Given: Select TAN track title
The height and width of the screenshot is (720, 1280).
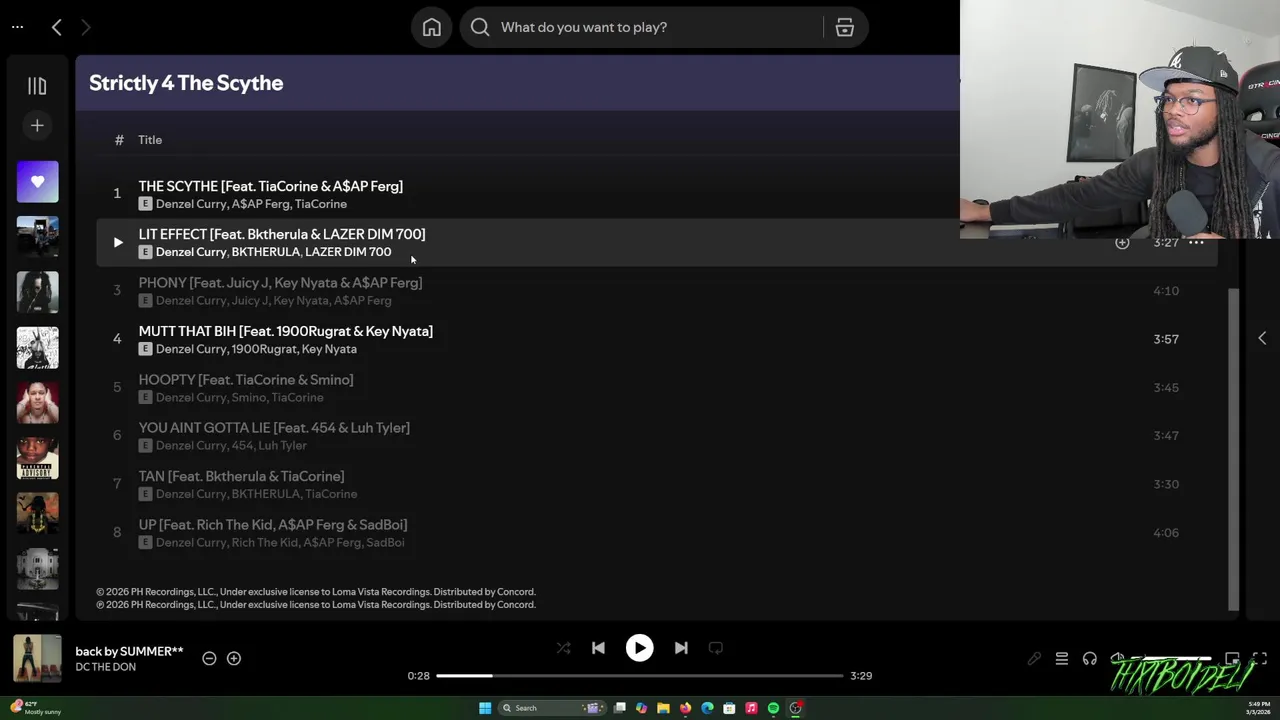Looking at the screenshot, I should click(241, 476).
